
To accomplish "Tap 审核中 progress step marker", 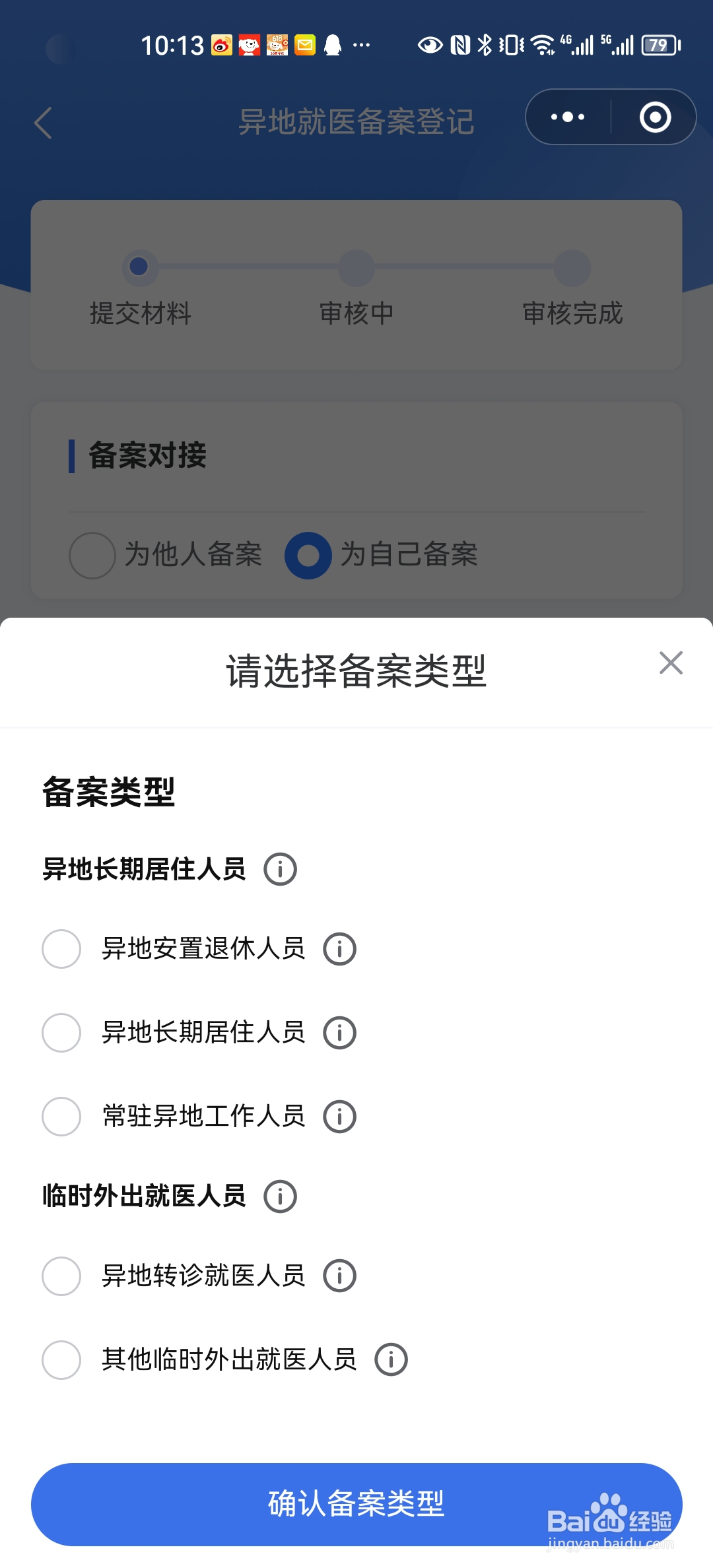I will (356, 267).
